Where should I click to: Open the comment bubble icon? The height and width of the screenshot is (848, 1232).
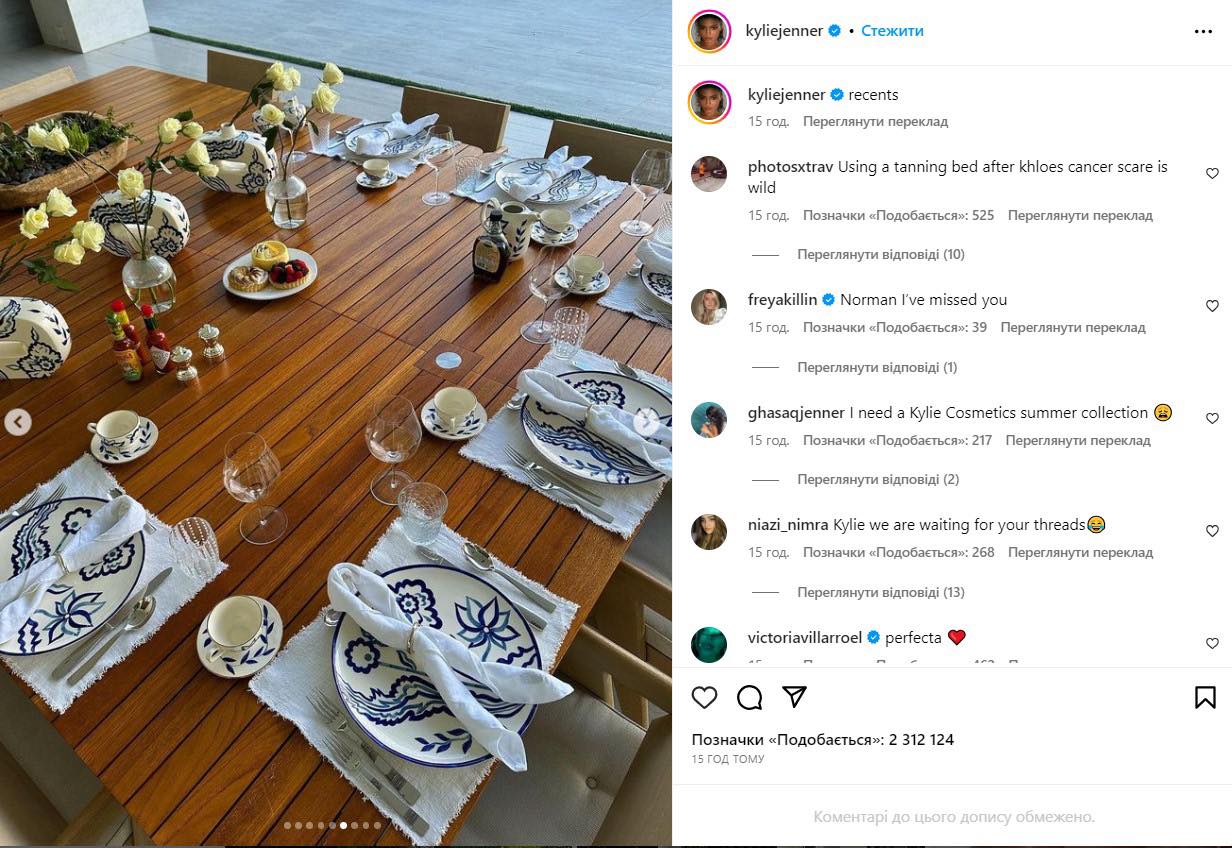(750, 697)
